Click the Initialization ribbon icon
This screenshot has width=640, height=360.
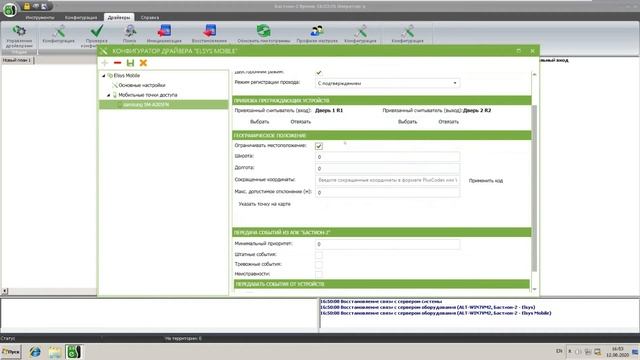pyautogui.click(x=164, y=31)
